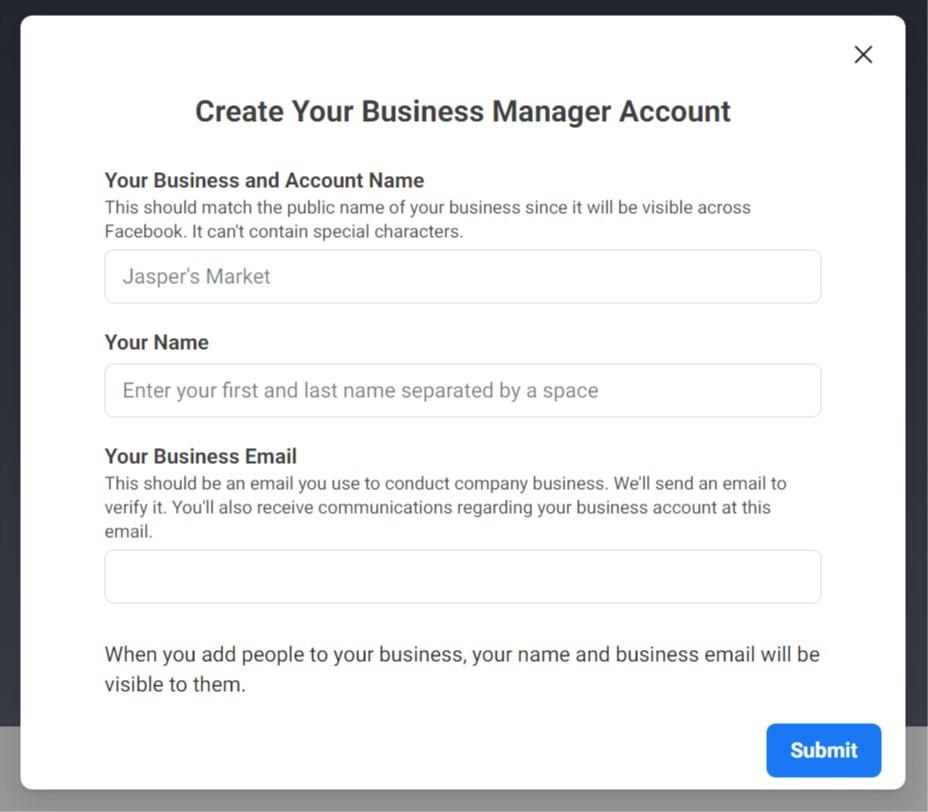The width and height of the screenshot is (928, 812).
Task: Click the business email input field
Action: (462, 576)
